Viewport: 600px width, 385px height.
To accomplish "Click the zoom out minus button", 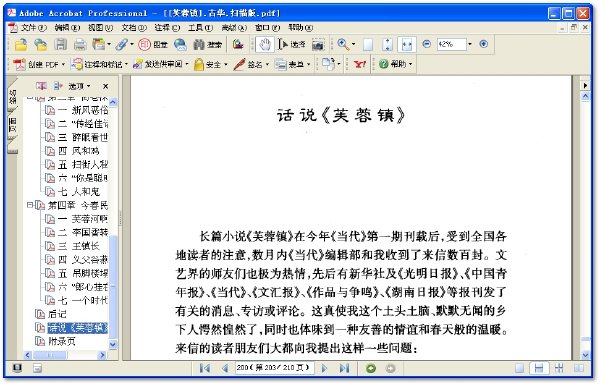I will coord(427,44).
